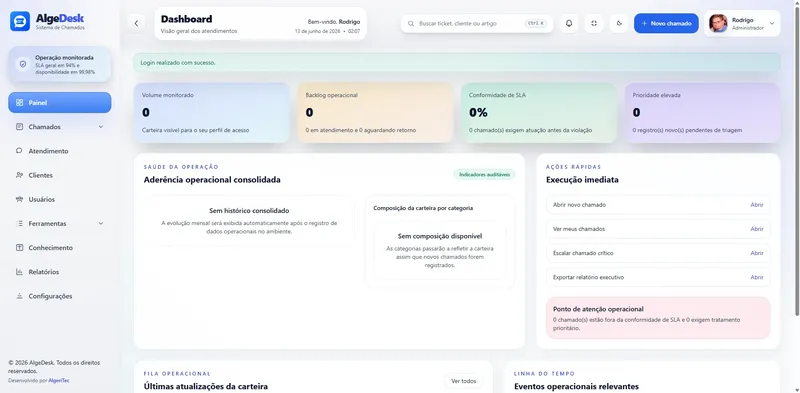Click the Indicadores auditáveis badge

(x=484, y=175)
